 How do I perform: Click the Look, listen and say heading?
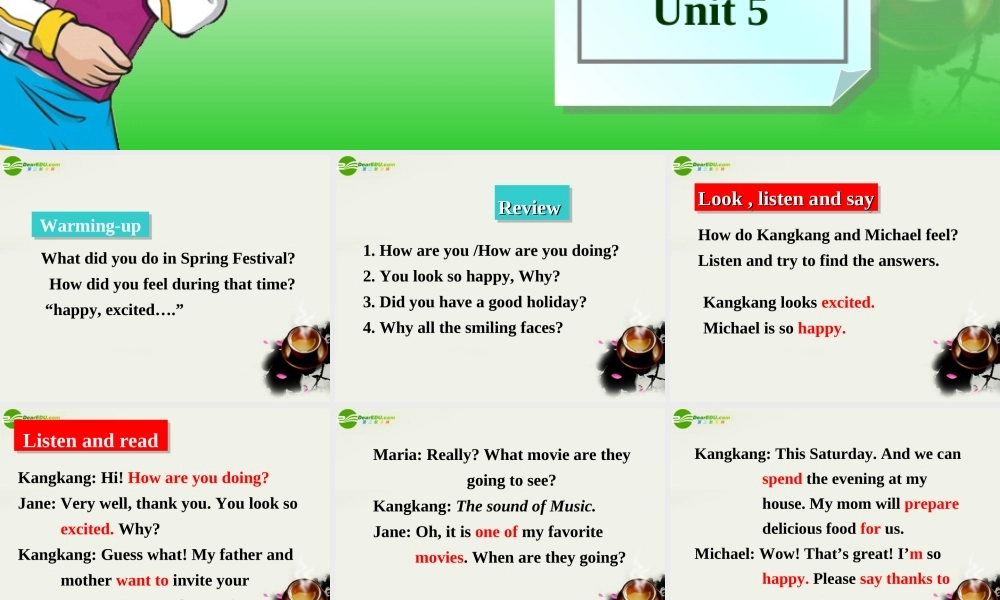(x=786, y=198)
